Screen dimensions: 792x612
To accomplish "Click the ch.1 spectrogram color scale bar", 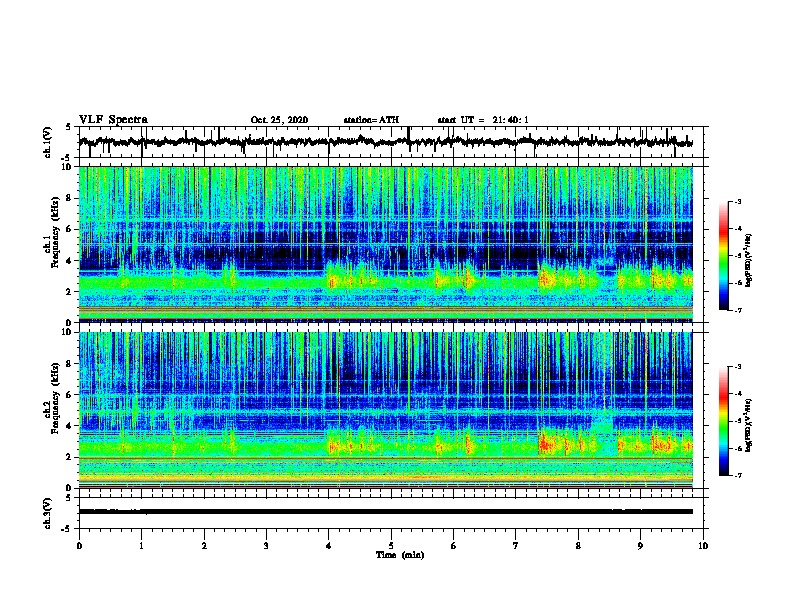I will pyautogui.click(x=724, y=256).
